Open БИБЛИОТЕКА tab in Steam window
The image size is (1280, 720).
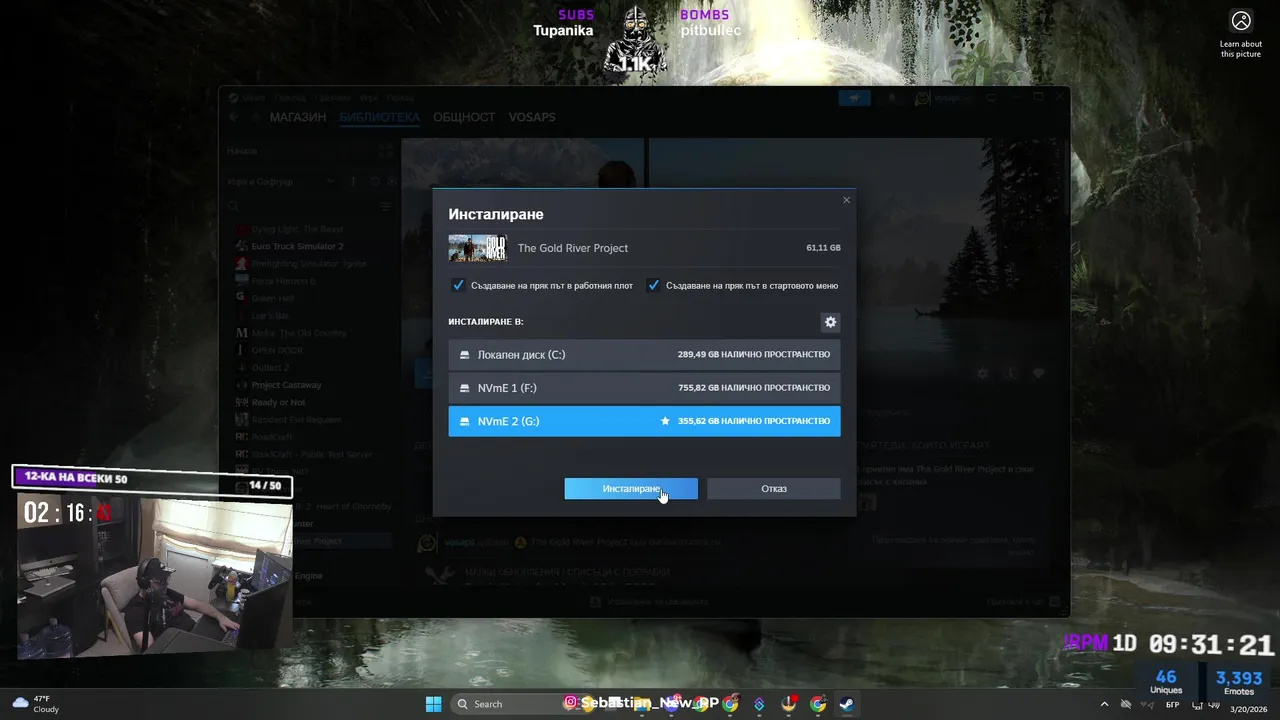379,117
